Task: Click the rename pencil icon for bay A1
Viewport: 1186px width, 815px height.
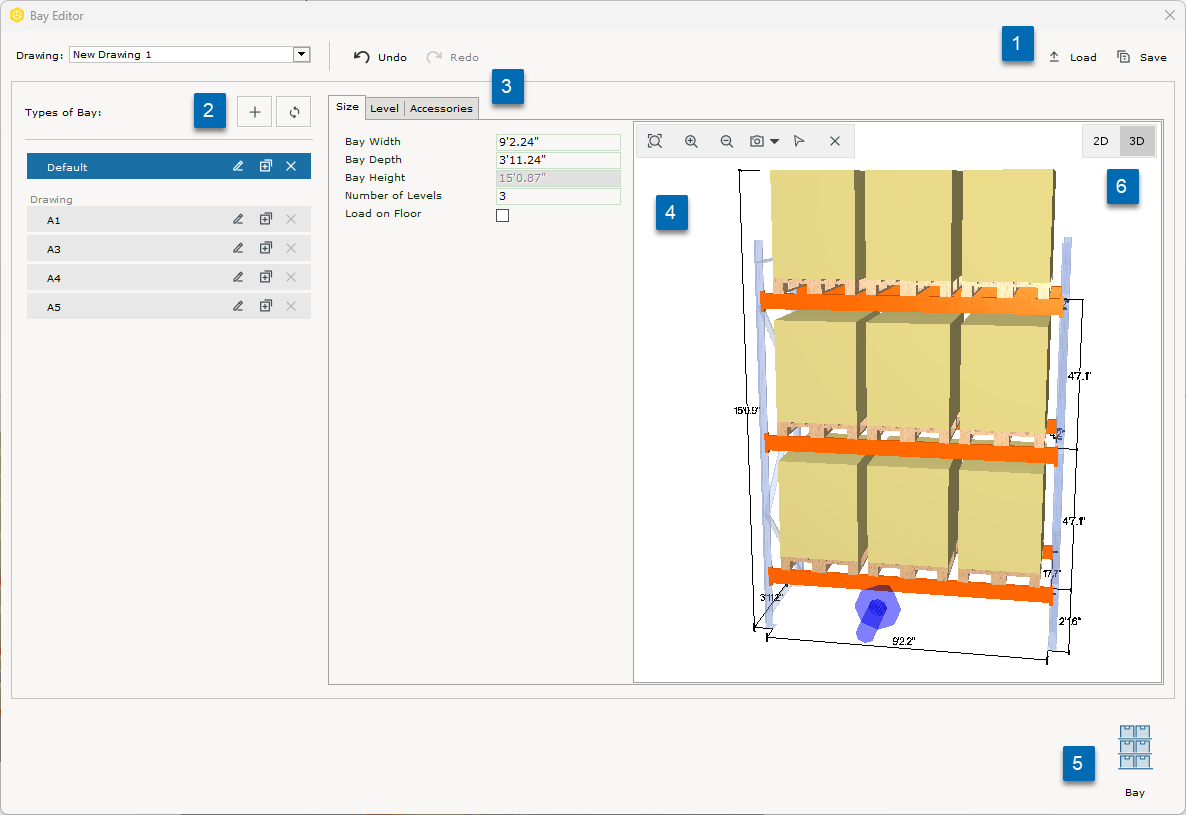Action: [238, 218]
